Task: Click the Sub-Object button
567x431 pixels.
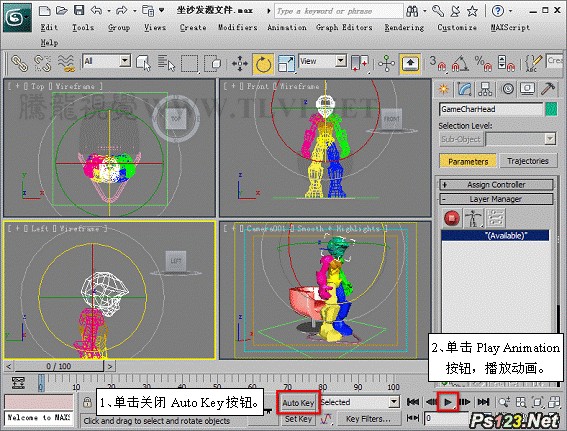Action: click(461, 139)
